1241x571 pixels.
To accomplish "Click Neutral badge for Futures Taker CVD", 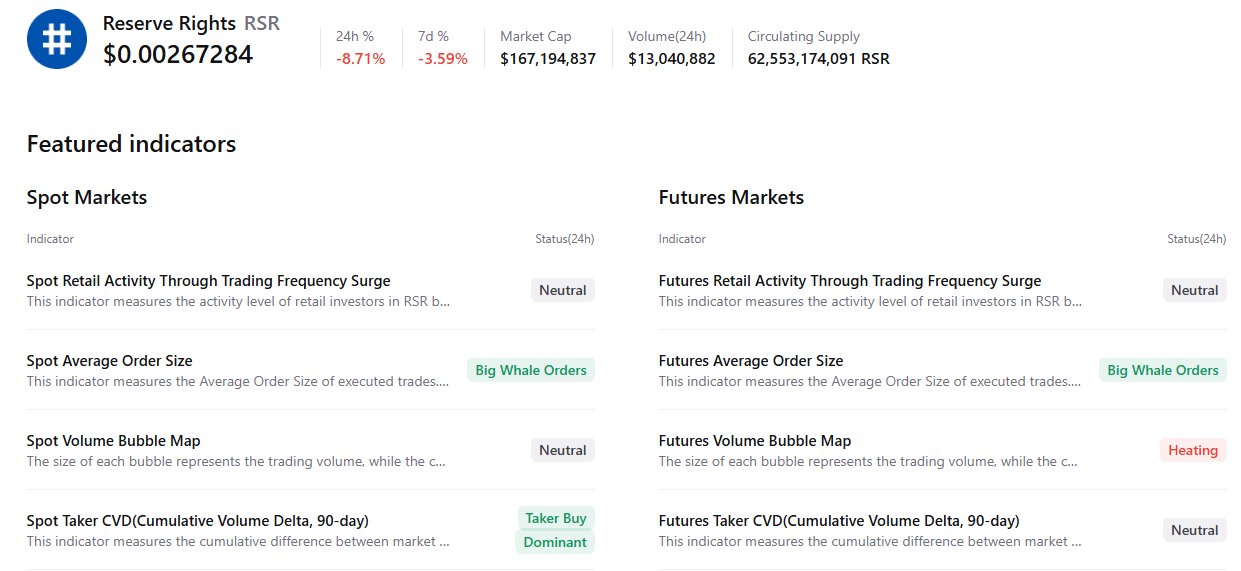I will pyautogui.click(x=1194, y=530).
